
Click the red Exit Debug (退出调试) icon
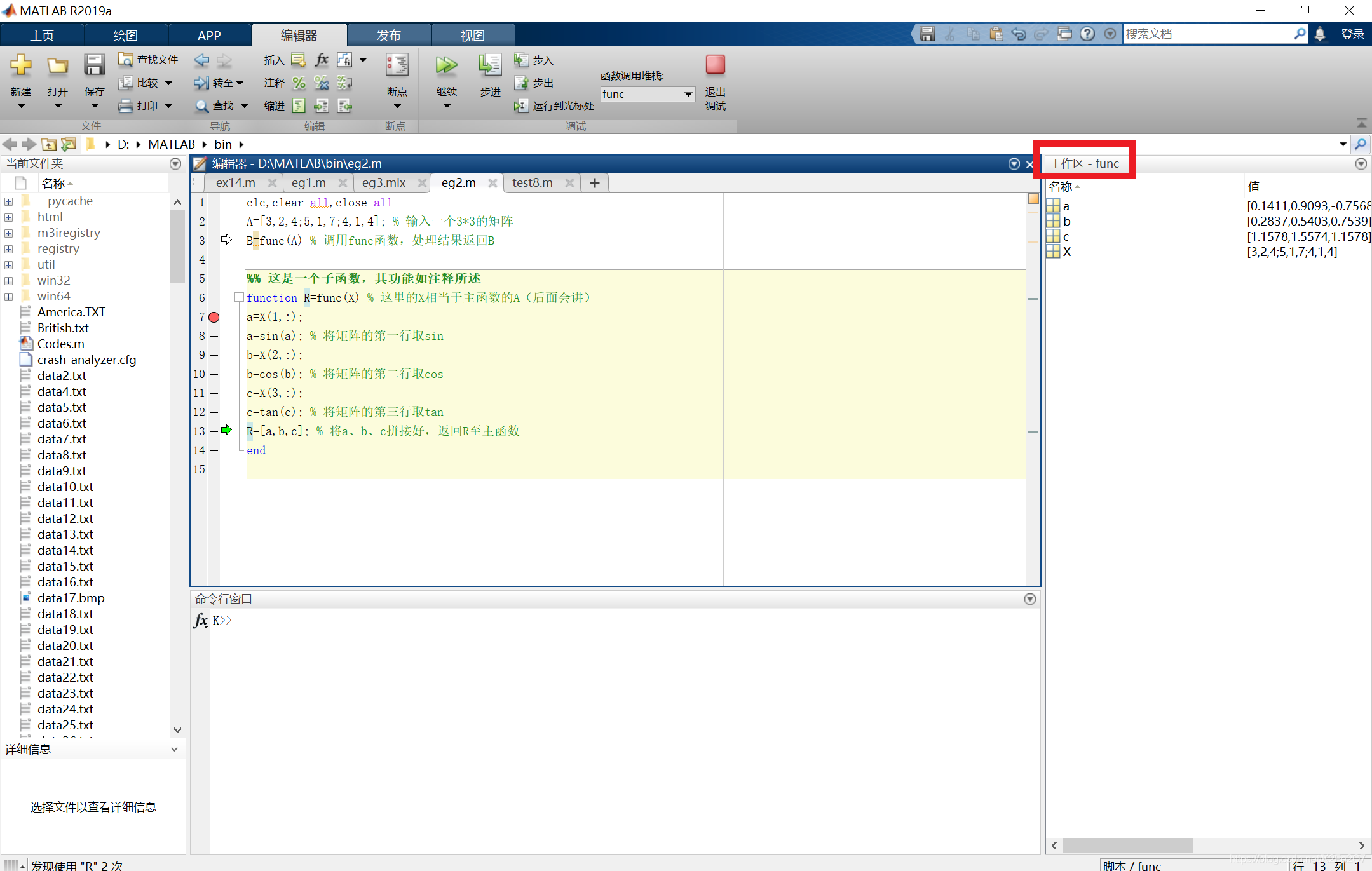click(715, 65)
